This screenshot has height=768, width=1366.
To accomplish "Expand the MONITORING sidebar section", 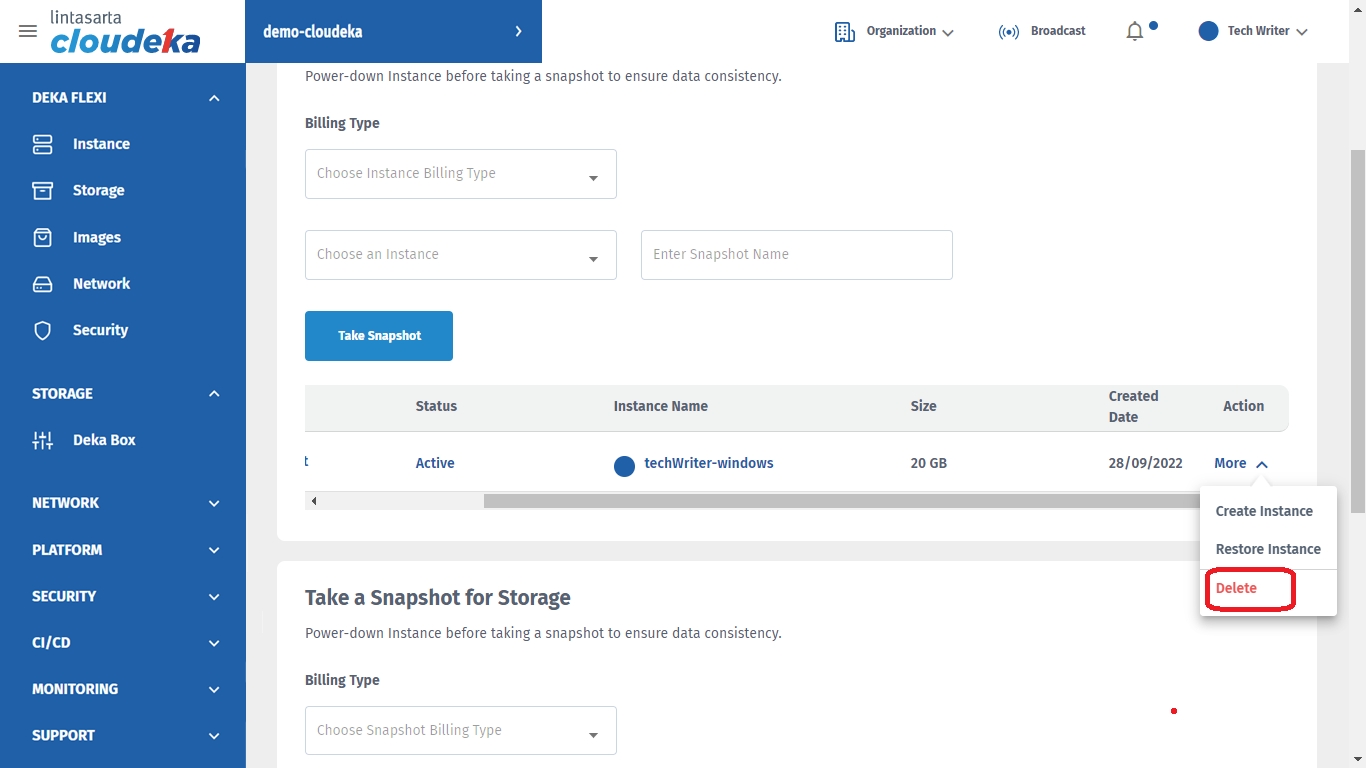I will coord(214,689).
